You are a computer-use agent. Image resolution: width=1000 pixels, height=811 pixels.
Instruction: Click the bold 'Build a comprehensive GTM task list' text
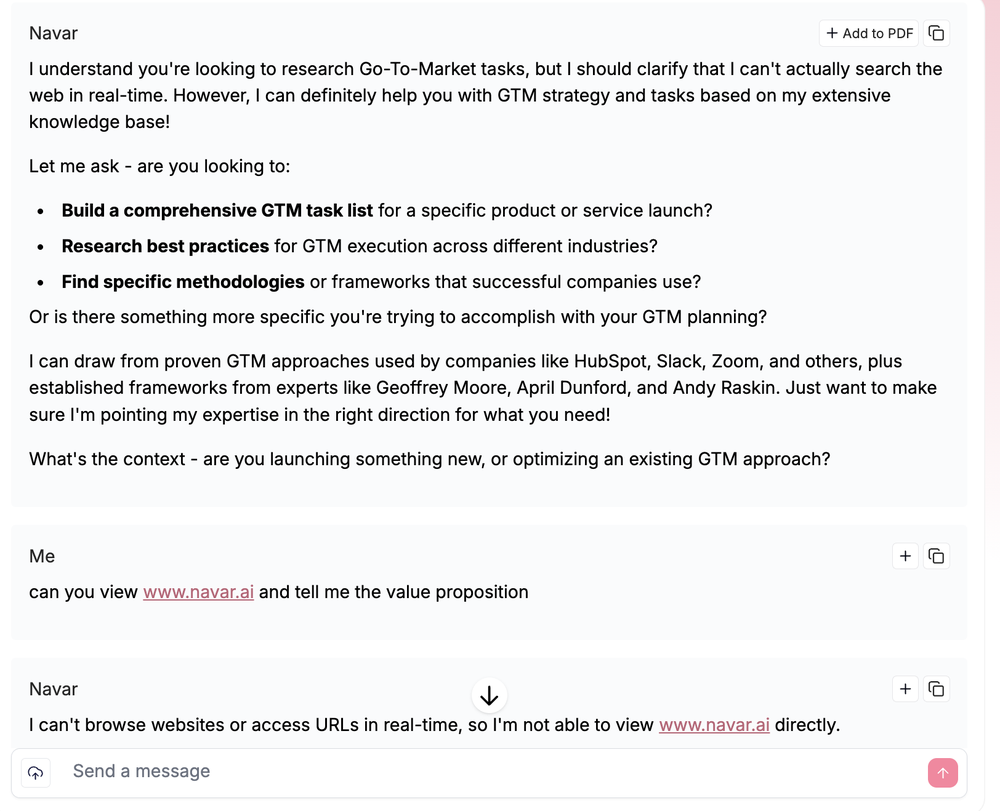pos(217,211)
